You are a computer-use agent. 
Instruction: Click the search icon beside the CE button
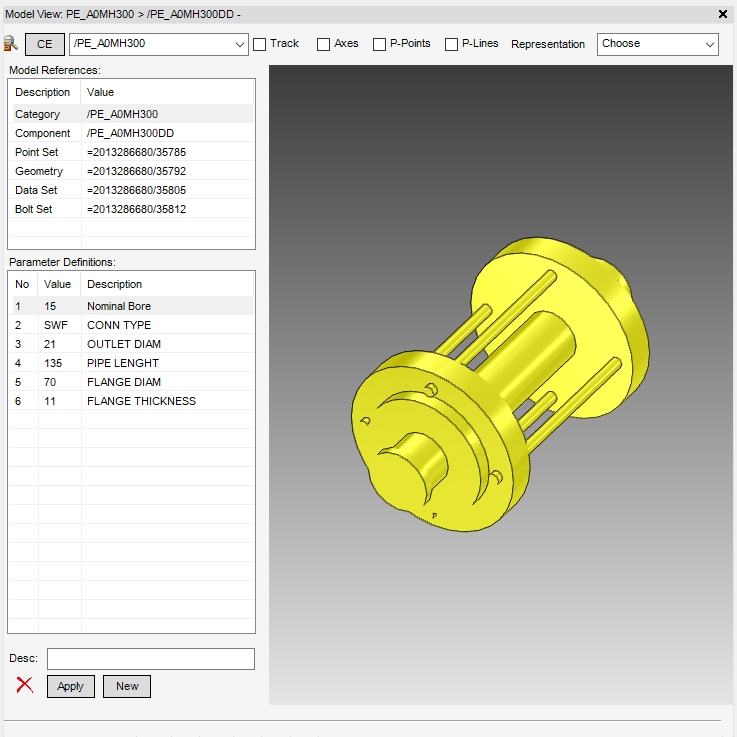11,44
